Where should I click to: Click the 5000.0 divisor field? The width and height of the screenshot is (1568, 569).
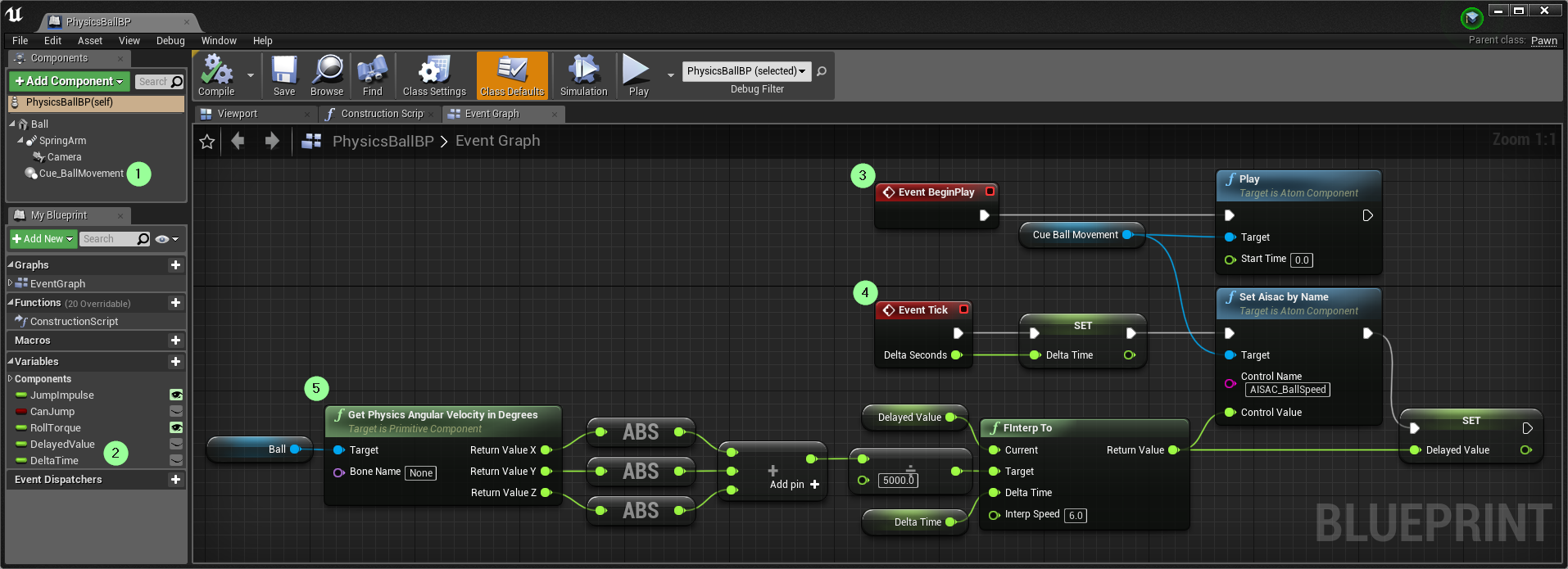coord(899,481)
